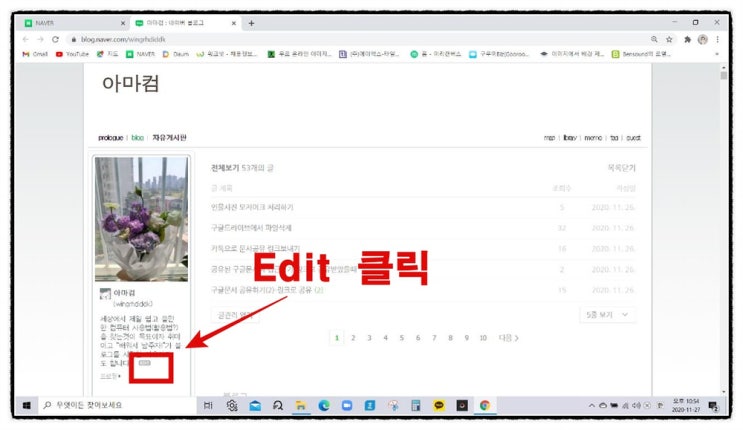The height and width of the screenshot is (430, 743).
Task: Click the flower bouquet profile photo
Action: pyautogui.click(x=141, y=219)
